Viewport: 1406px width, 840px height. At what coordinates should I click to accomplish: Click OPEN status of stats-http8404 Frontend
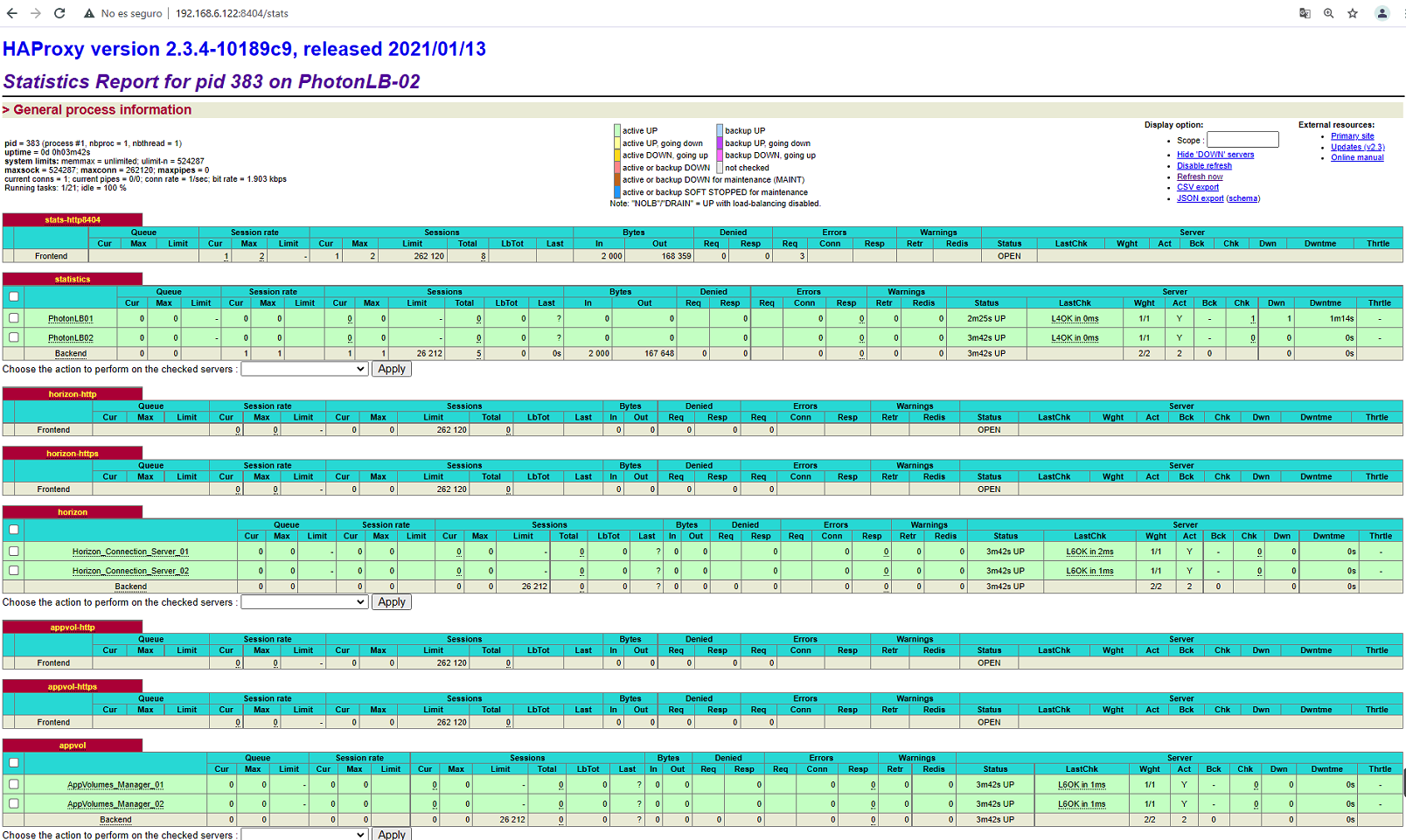(x=1009, y=256)
